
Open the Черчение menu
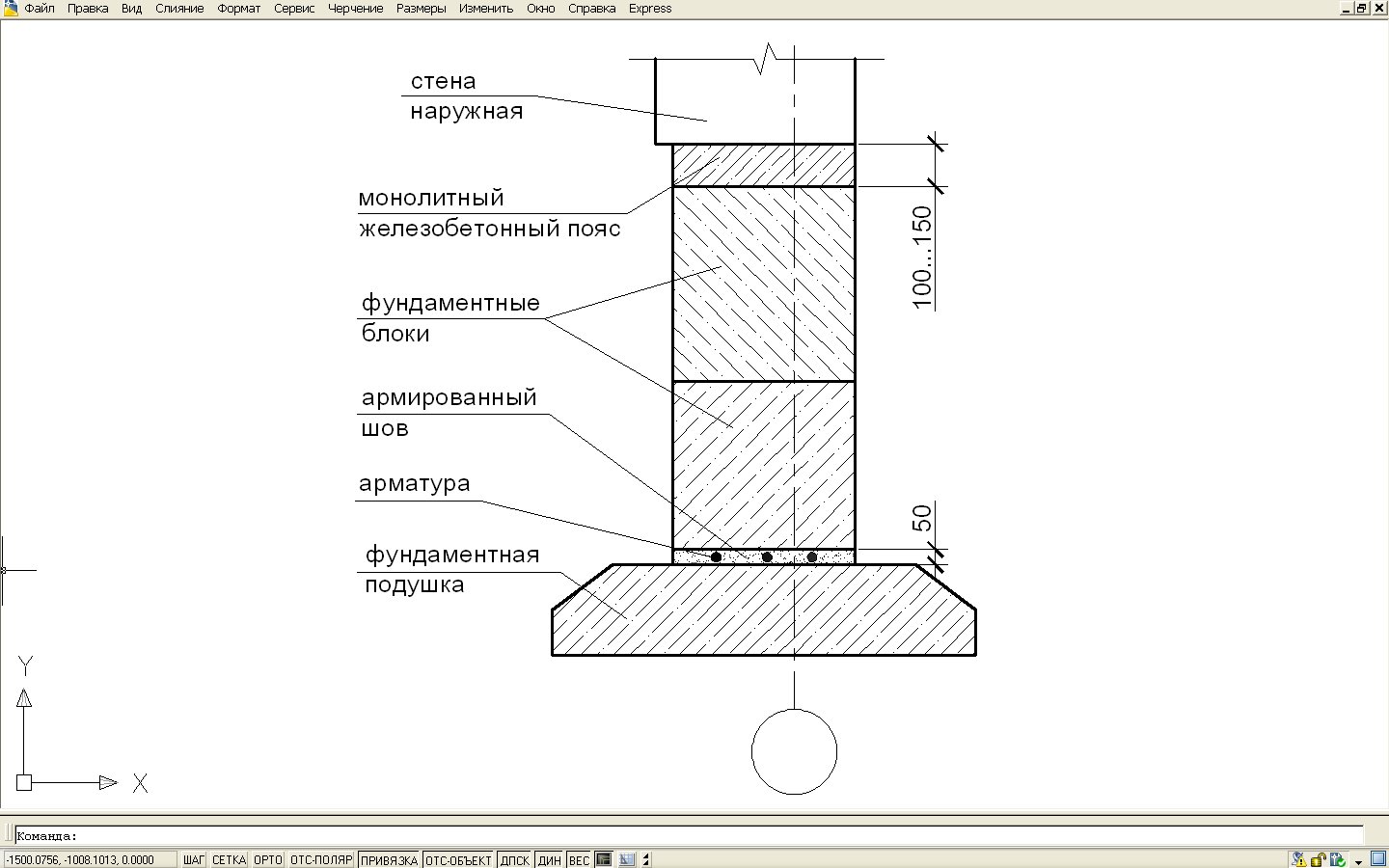(355, 8)
